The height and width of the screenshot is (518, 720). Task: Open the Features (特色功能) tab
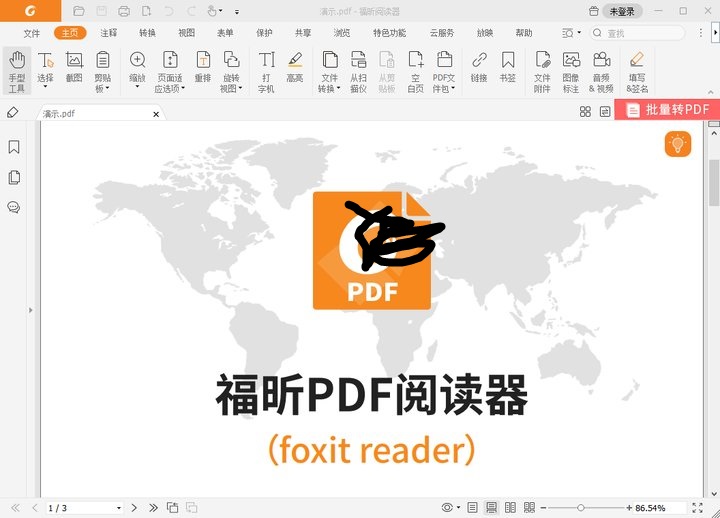(x=389, y=33)
